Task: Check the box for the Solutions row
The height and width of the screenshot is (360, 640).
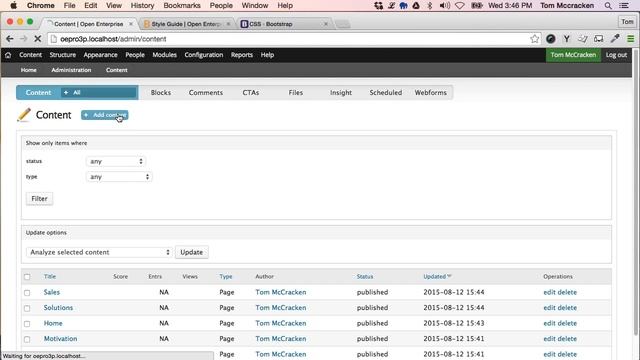Action: click(27, 308)
